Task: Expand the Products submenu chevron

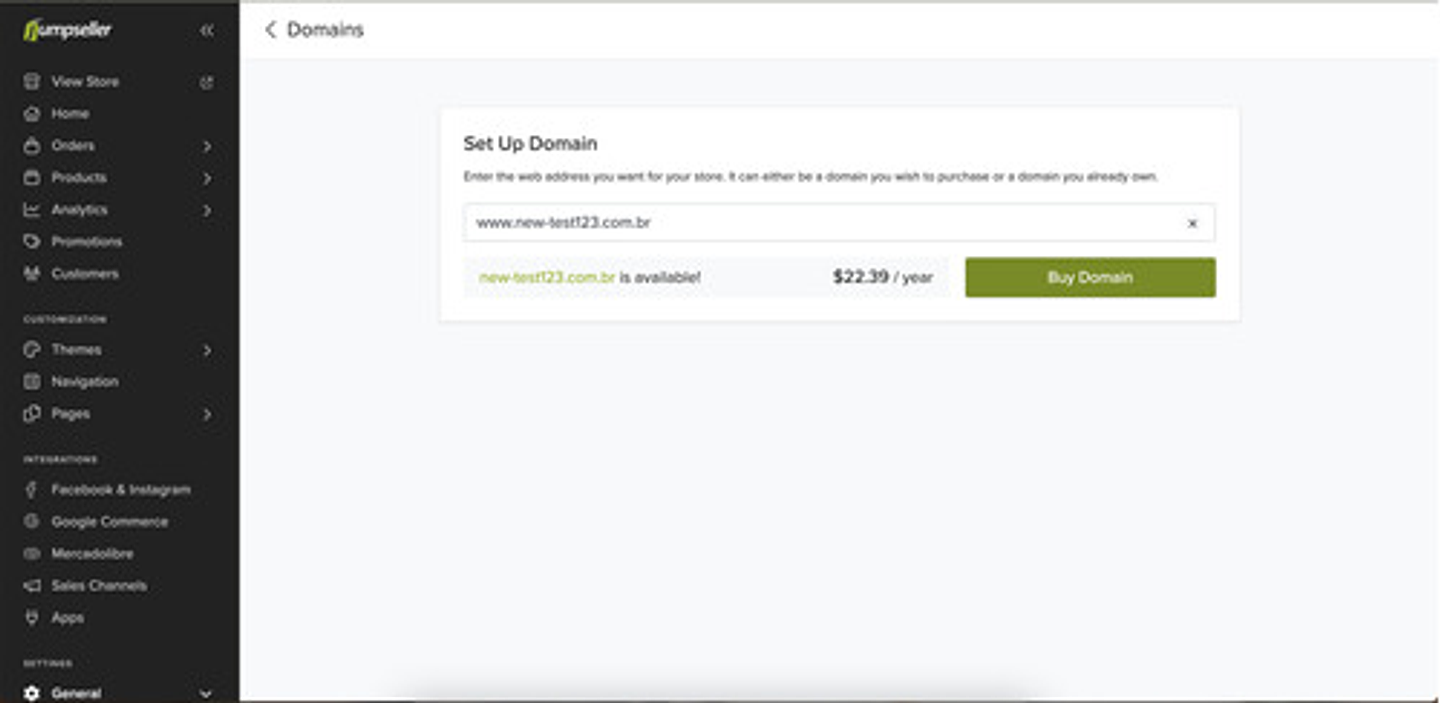Action: (x=207, y=178)
